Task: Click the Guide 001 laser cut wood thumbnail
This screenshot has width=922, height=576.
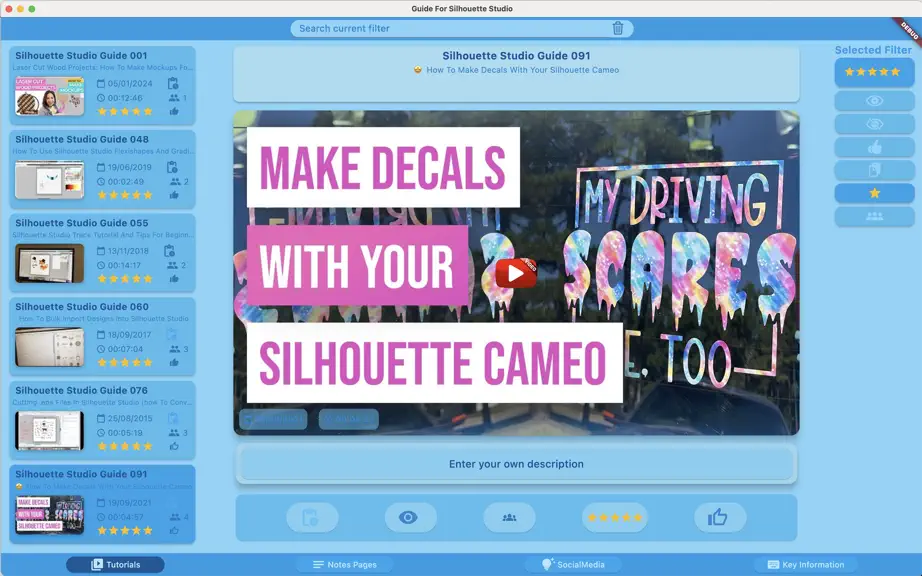Action: (x=49, y=96)
